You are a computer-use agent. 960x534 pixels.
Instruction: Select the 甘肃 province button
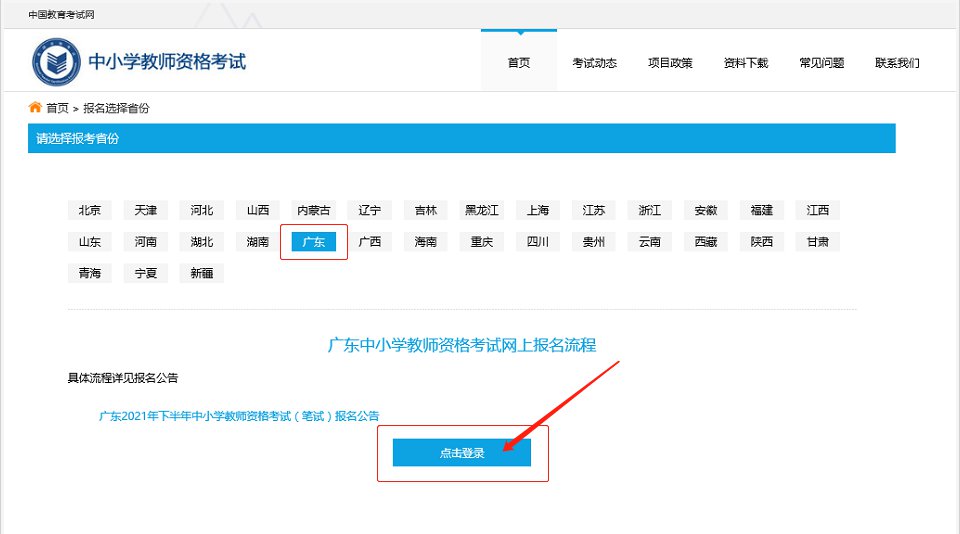pos(818,242)
